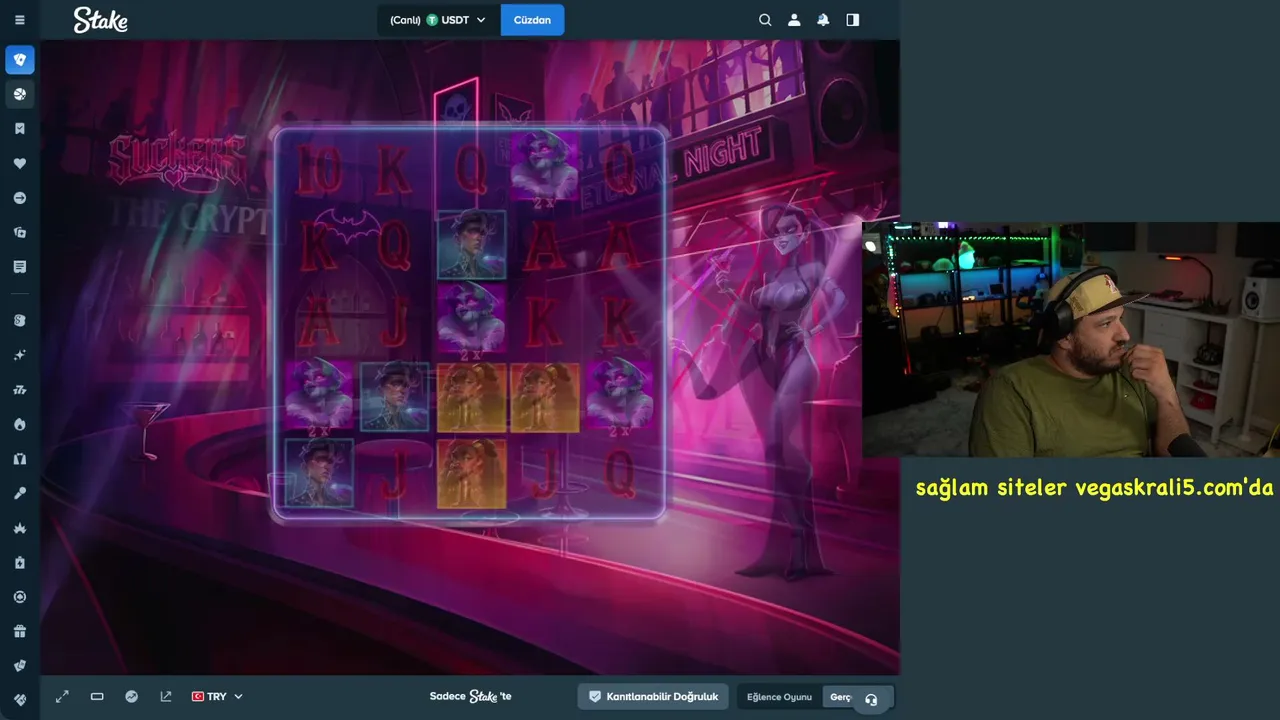Switch to Eğlence Oyunu fun mode
The width and height of the screenshot is (1280, 720).
[779, 697]
